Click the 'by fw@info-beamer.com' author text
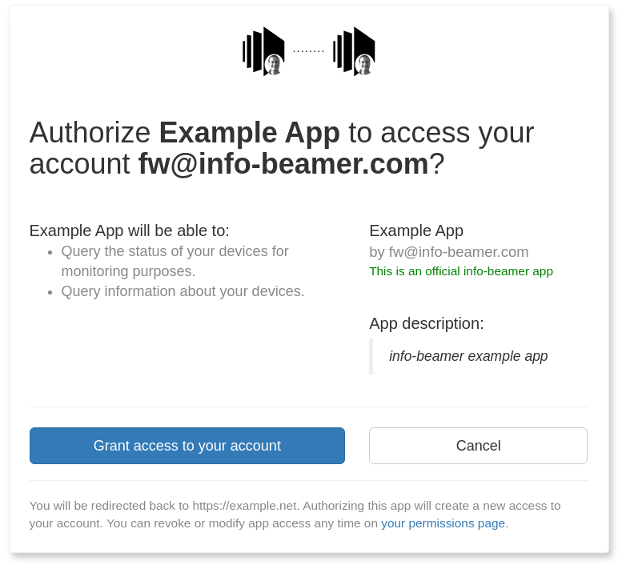Image resolution: width=622 pixels, height=565 pixels. coord(449,252)
